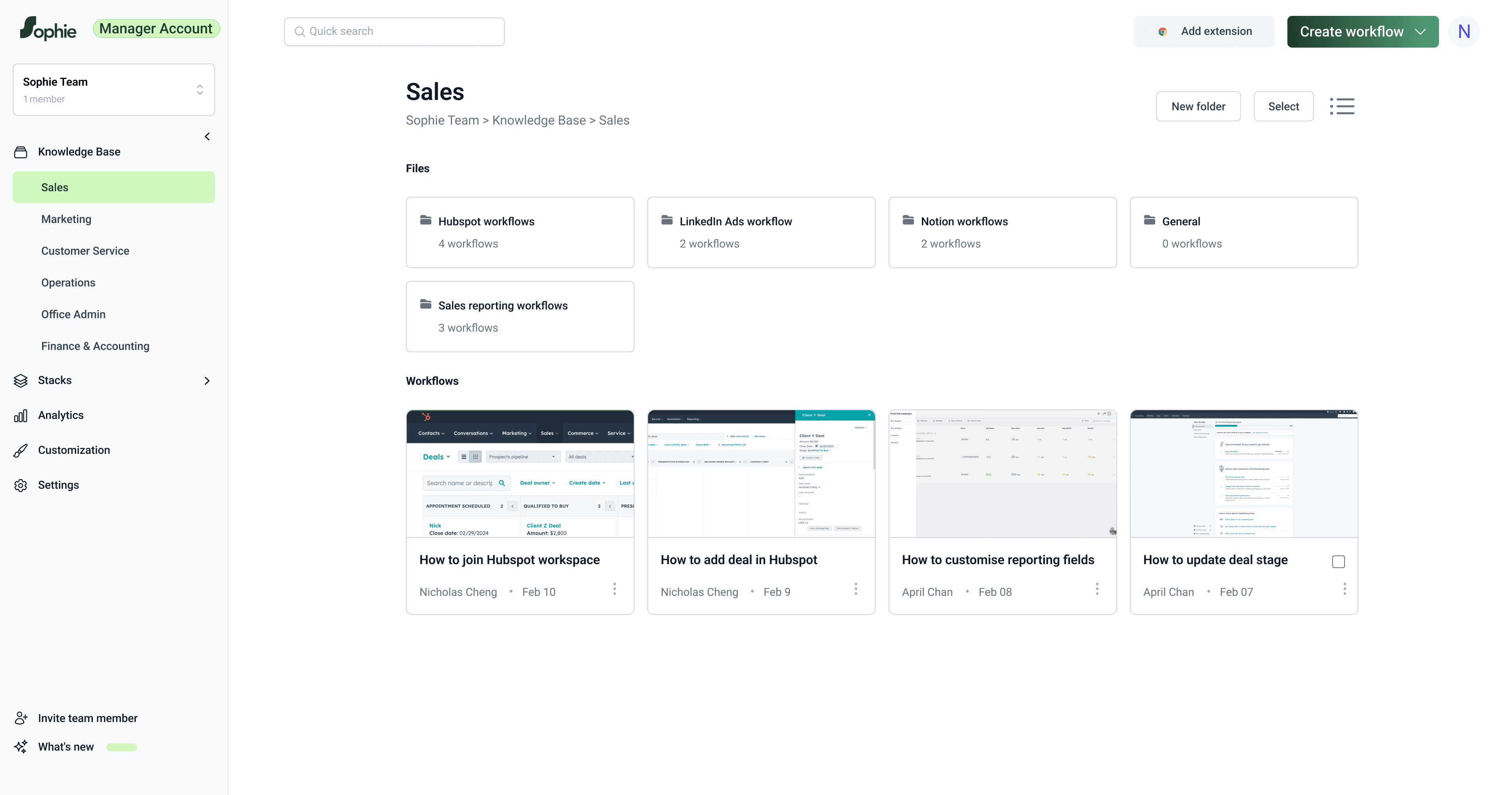Click the Analytics bar chart icon
1512x795 pixels.
click(21, 416)
